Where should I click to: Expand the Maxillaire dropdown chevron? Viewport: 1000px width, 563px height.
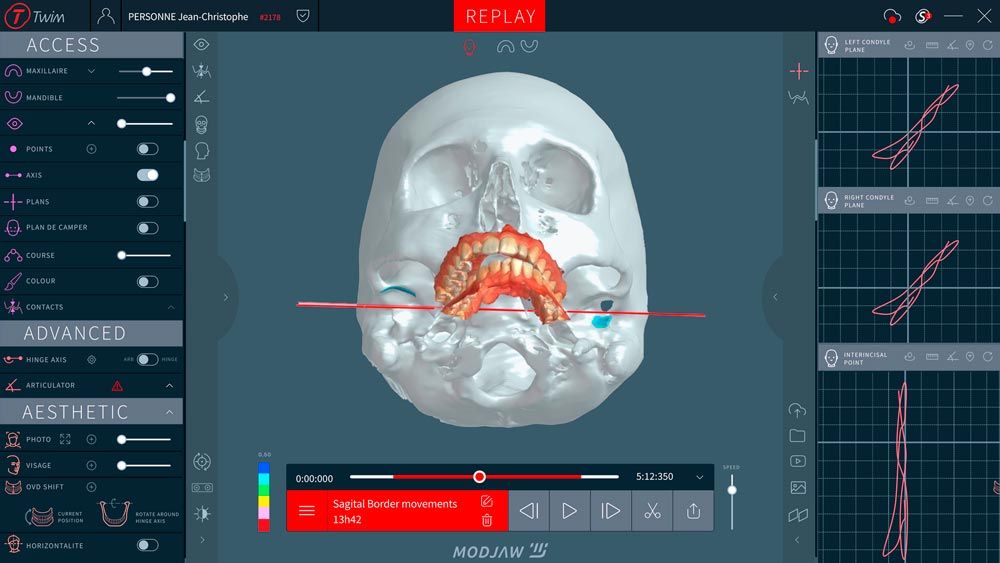click(91, 72)
